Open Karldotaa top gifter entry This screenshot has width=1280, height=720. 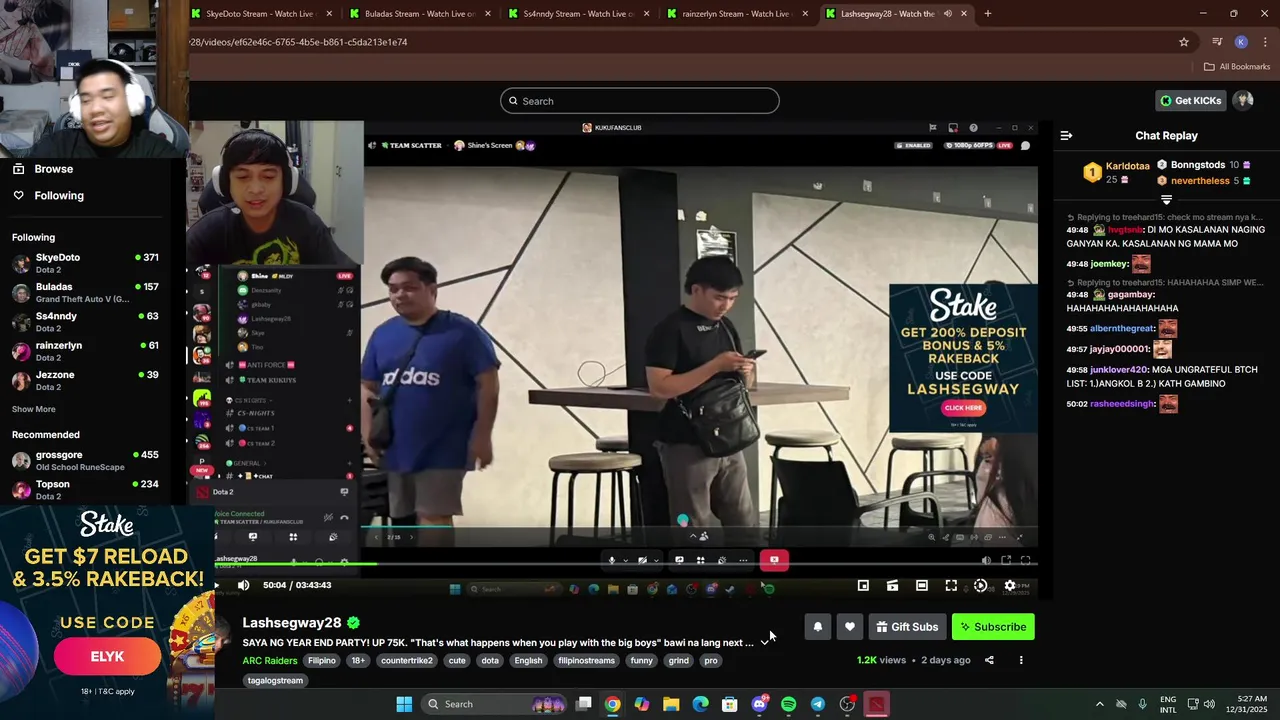tap(1117, 172)
